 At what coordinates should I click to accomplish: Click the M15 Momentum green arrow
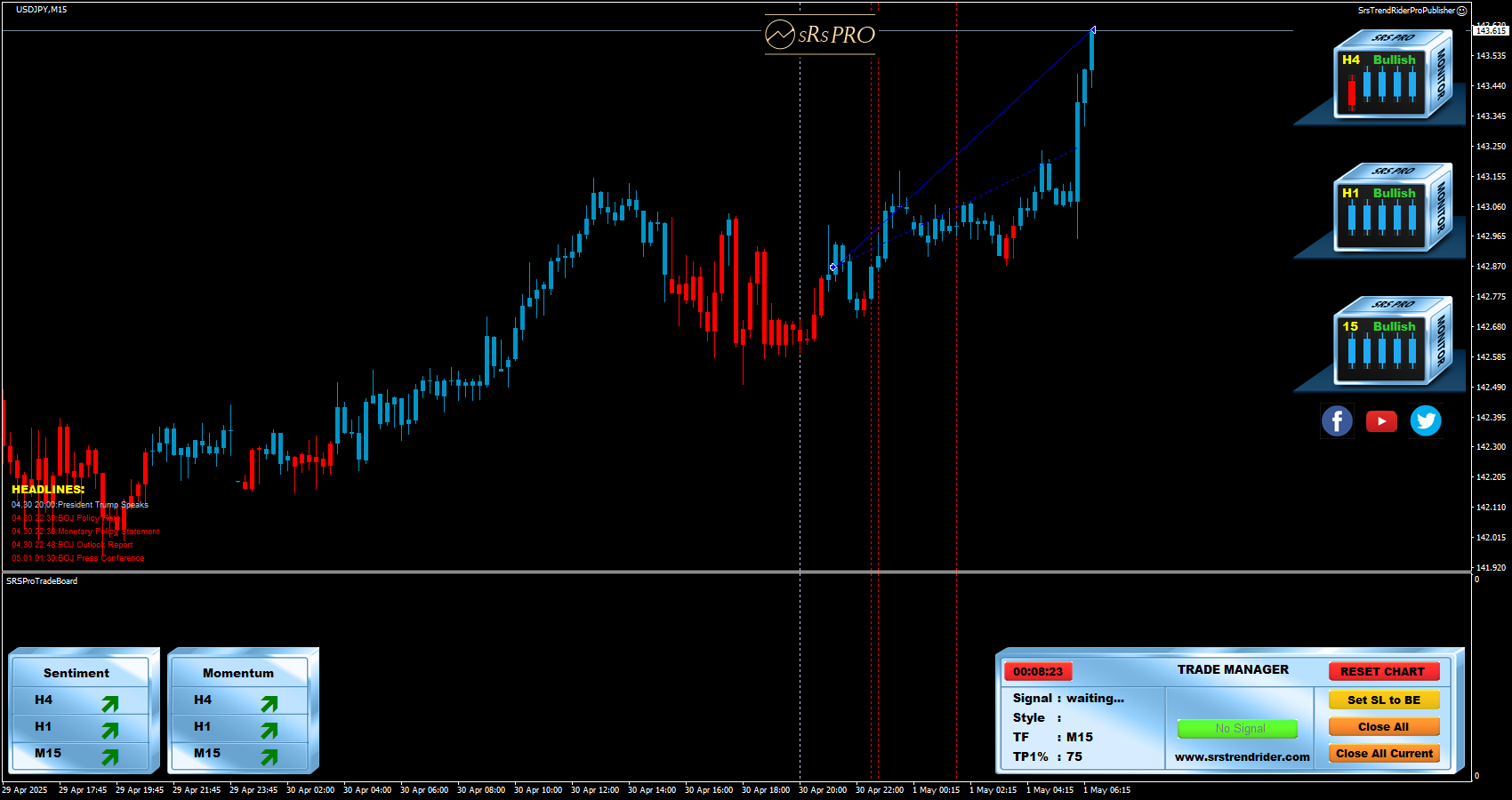[269, 756]
